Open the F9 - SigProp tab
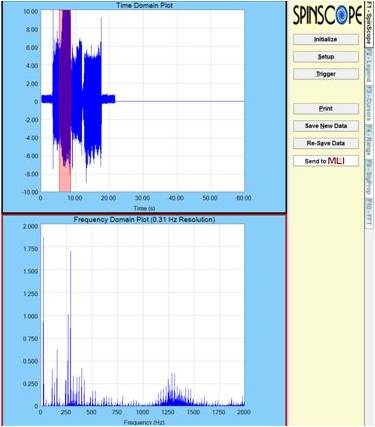Image resolution: width=375 pixels, height=427 pixels. pos(368,177)
